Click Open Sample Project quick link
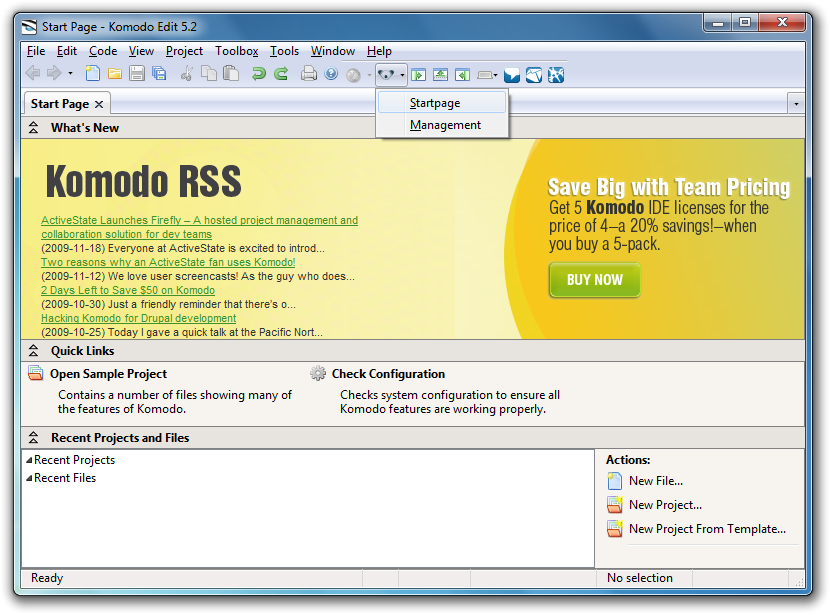 point(109,374)
